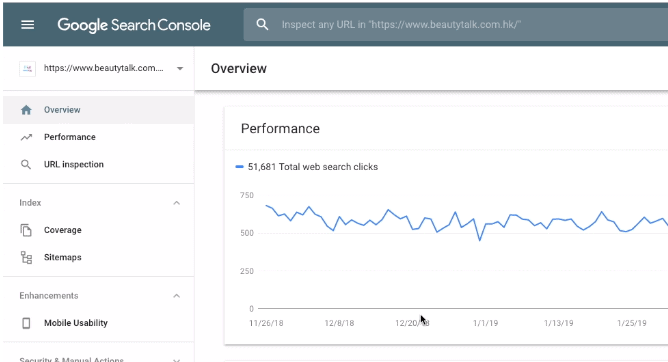Click the search magnifier icon in URL bar
Screen dimensions: 668x362
point(262,25)
